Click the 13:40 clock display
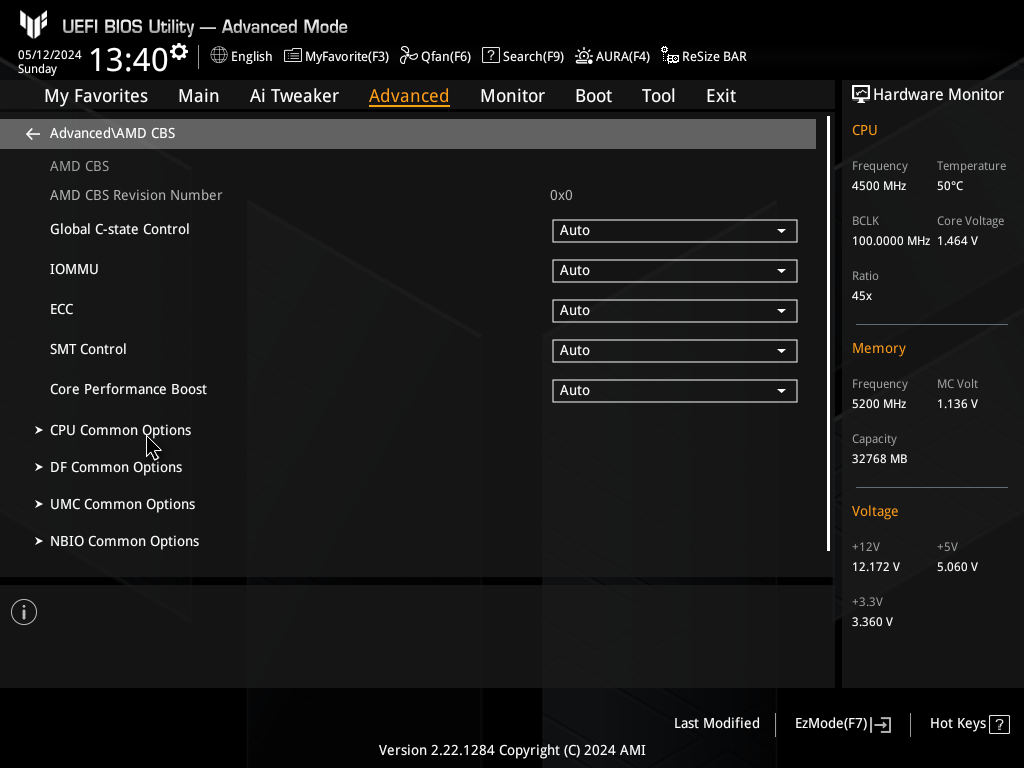1024x768 pixels. coord(128,59)
